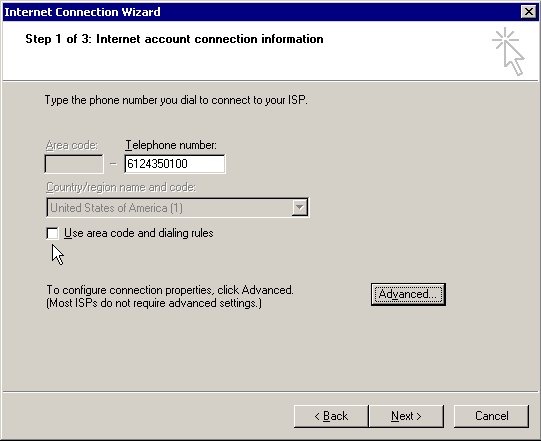Screen dimensions: 541x441
Task: Go to the Next wizard step
Action: click(x=406, y=416)
